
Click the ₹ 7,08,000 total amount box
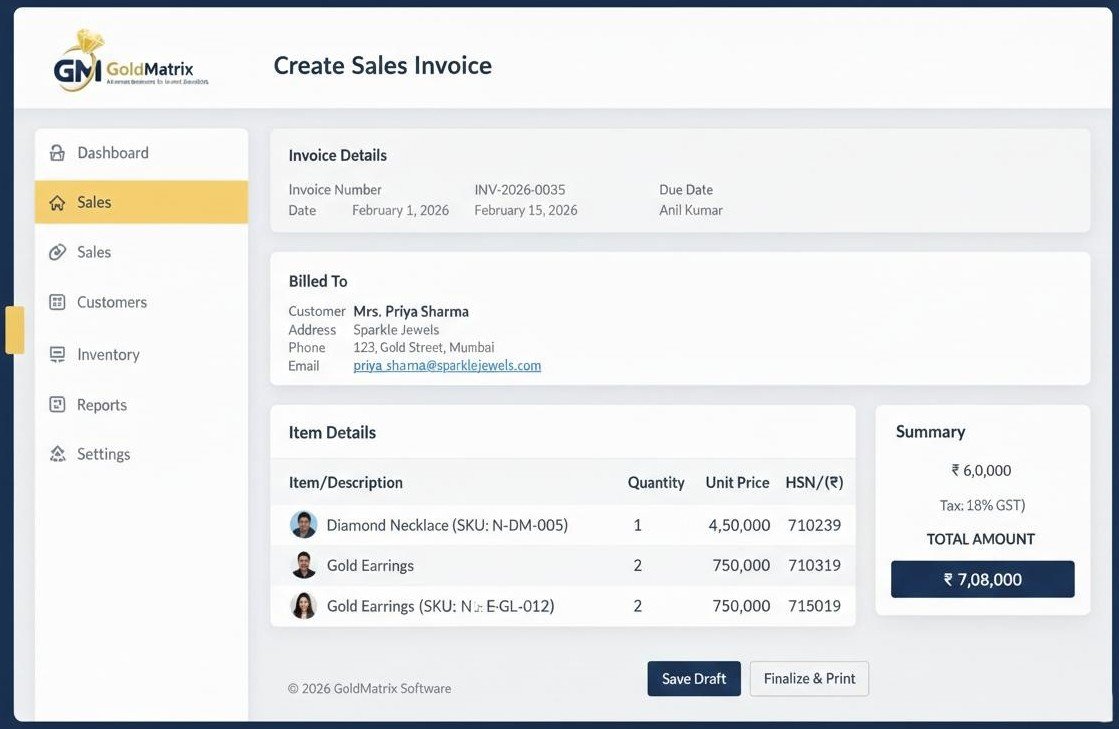click(x=982, y=579)
